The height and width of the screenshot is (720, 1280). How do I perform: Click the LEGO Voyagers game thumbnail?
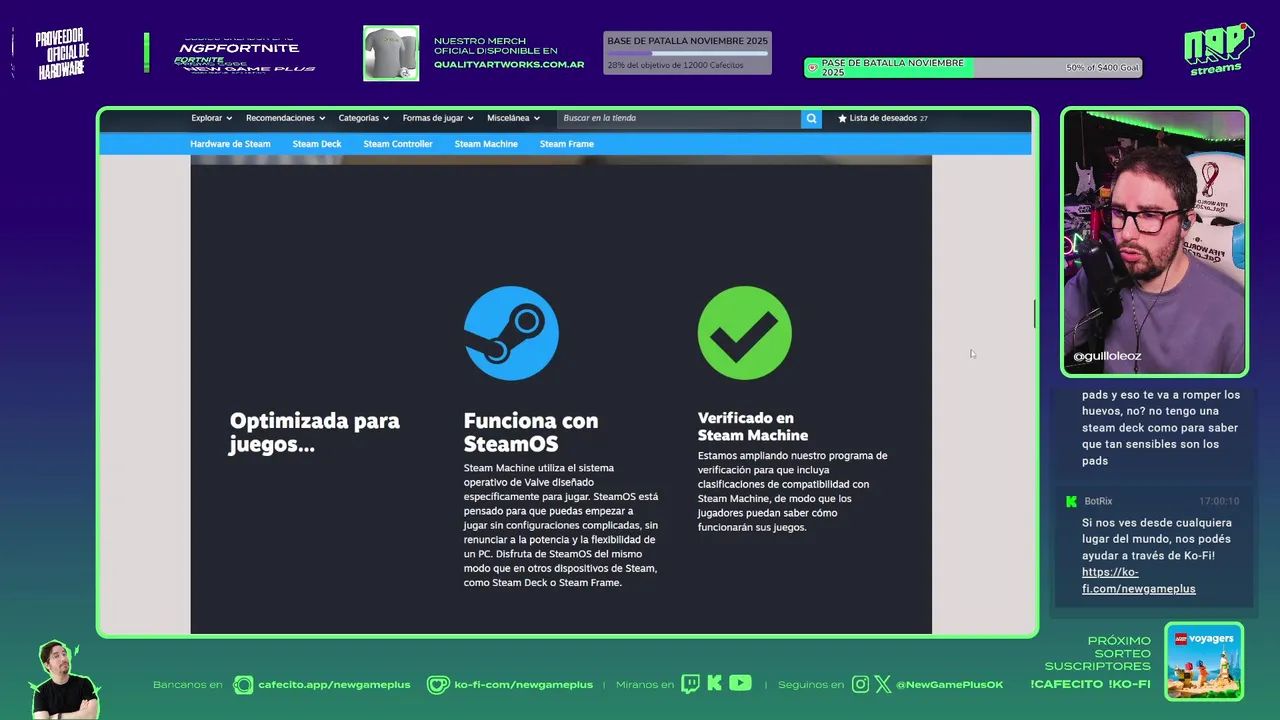[1204, 662]
